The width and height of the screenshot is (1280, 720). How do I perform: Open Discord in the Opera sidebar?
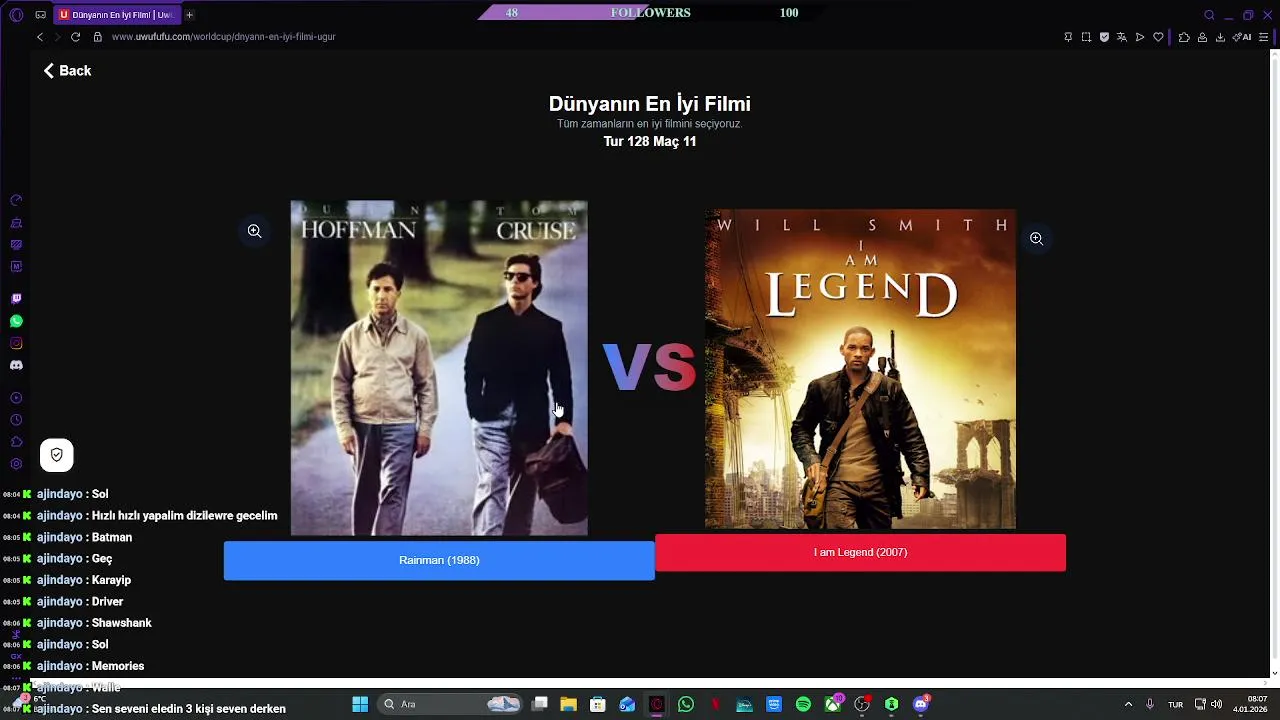(x=16, y=365)
